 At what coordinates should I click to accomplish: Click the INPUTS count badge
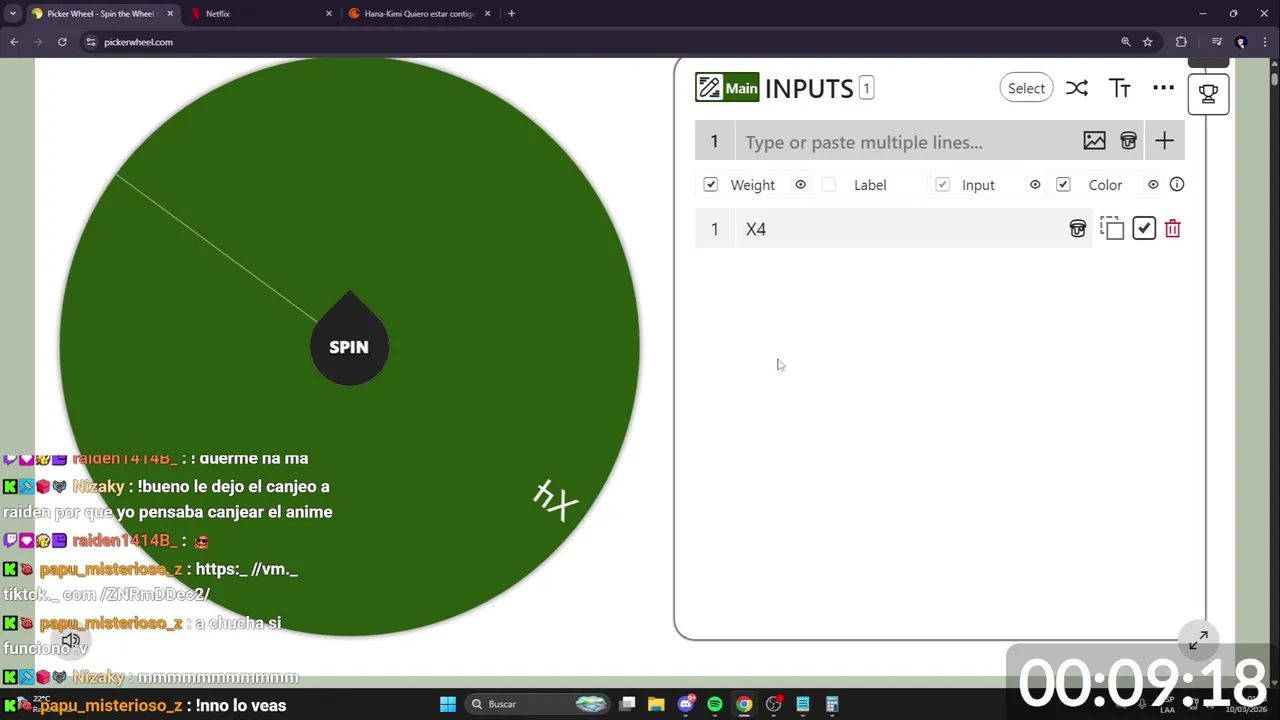(x=866, y=88)
